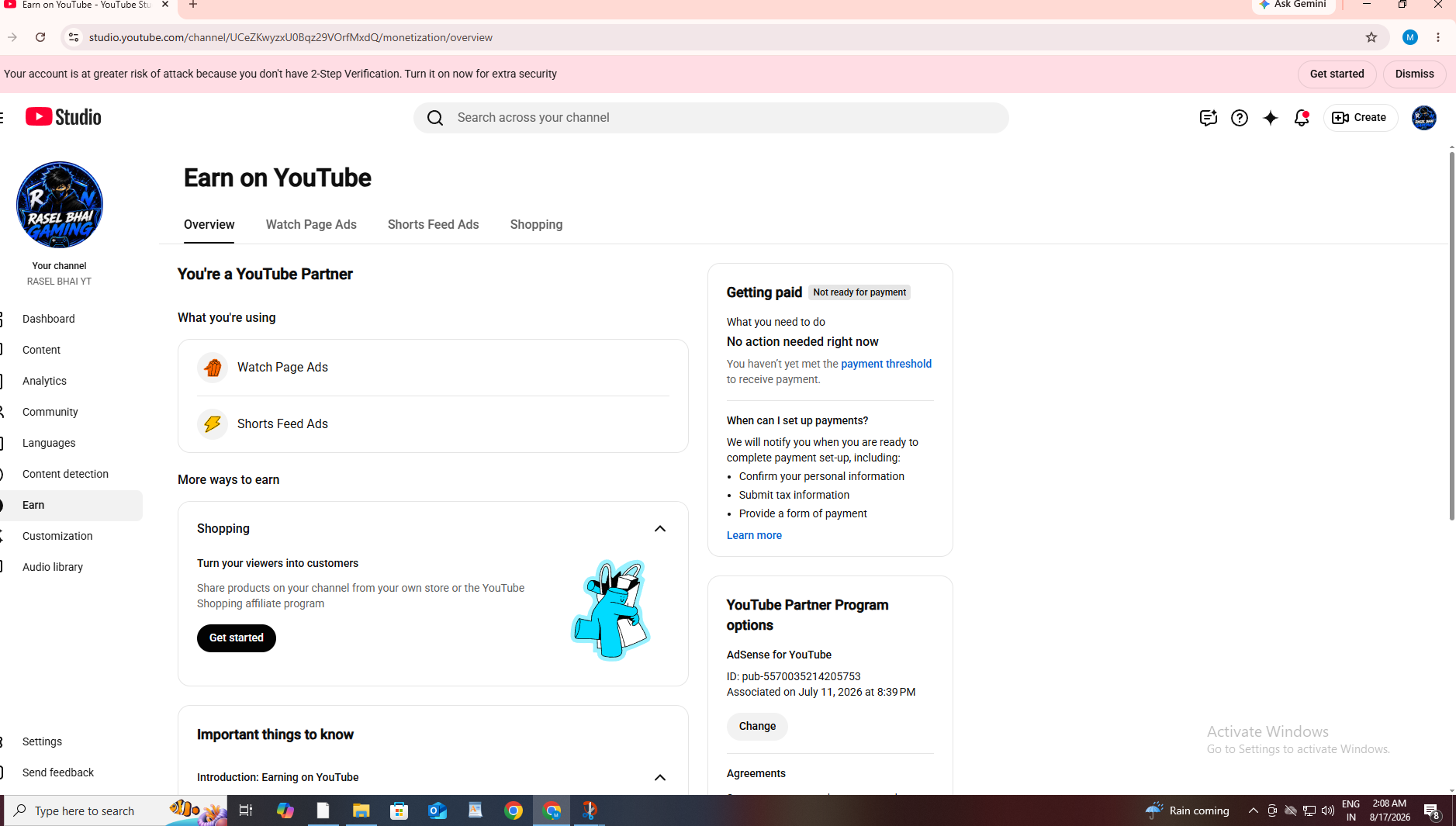1456x826 pixels.
Task: Switch to the Shopping tab
Action: [537, 225]
